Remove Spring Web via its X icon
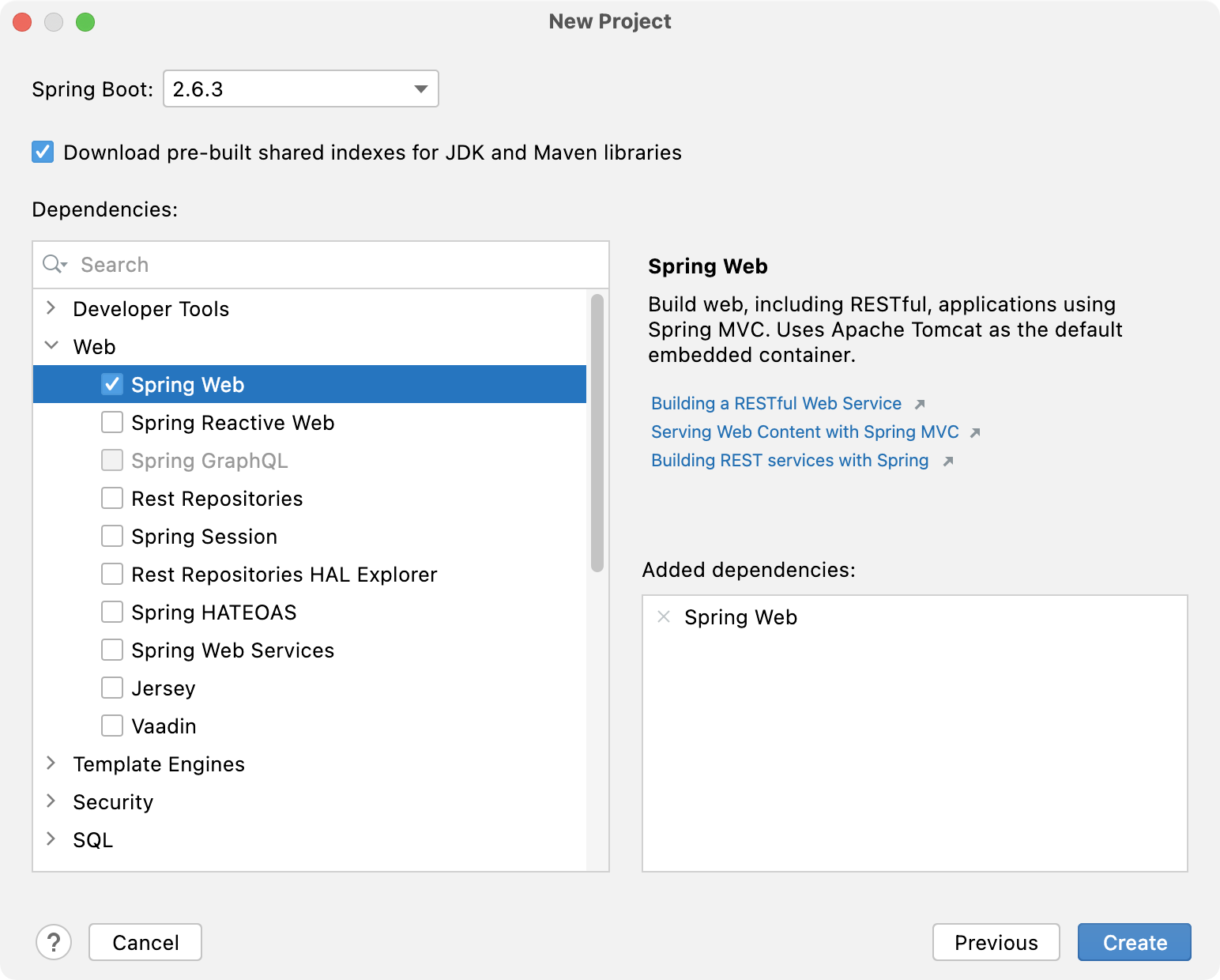The width and height of the screenshot is (1220, 980). [x=664, y=617]
